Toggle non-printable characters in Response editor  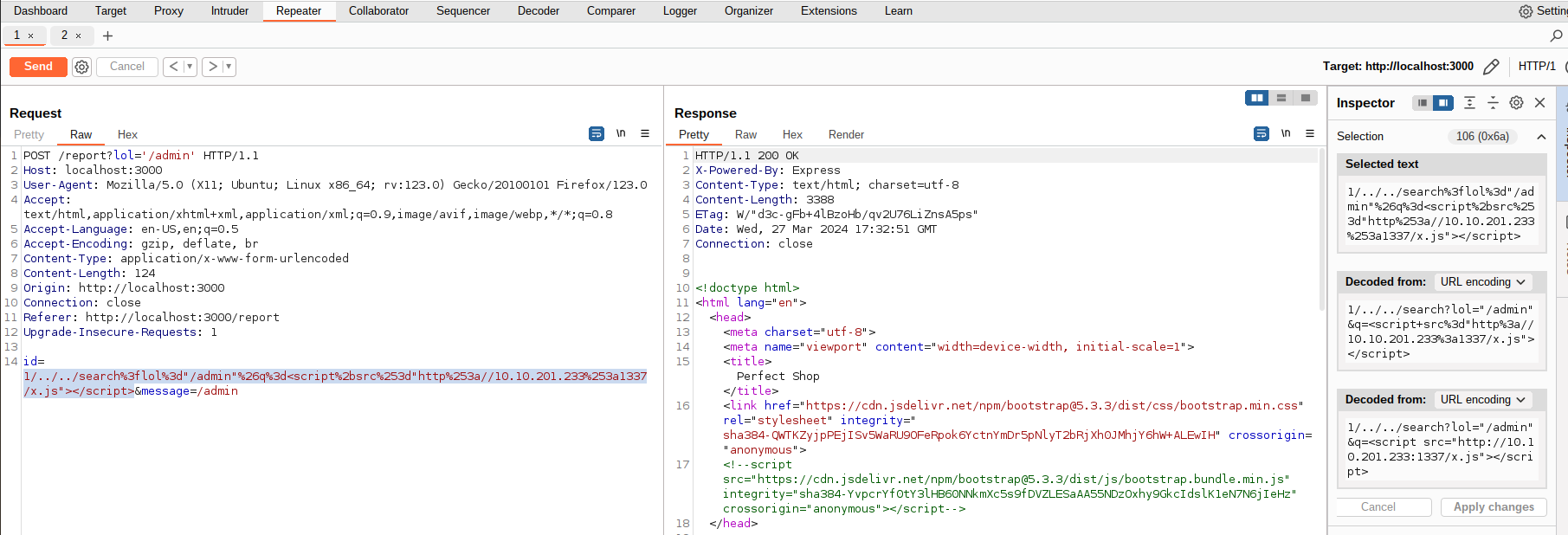pos(1286,133)
